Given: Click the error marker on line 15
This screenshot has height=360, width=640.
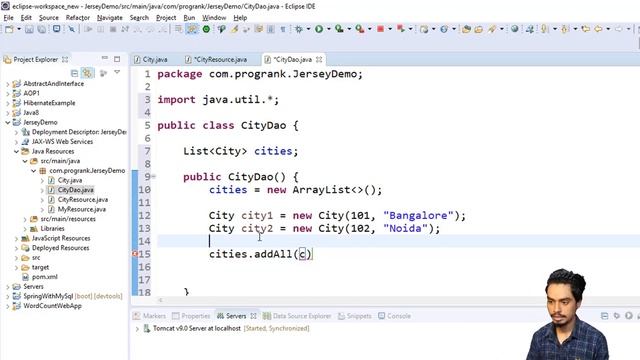Looking at the screenshot, I should (135, 254).
